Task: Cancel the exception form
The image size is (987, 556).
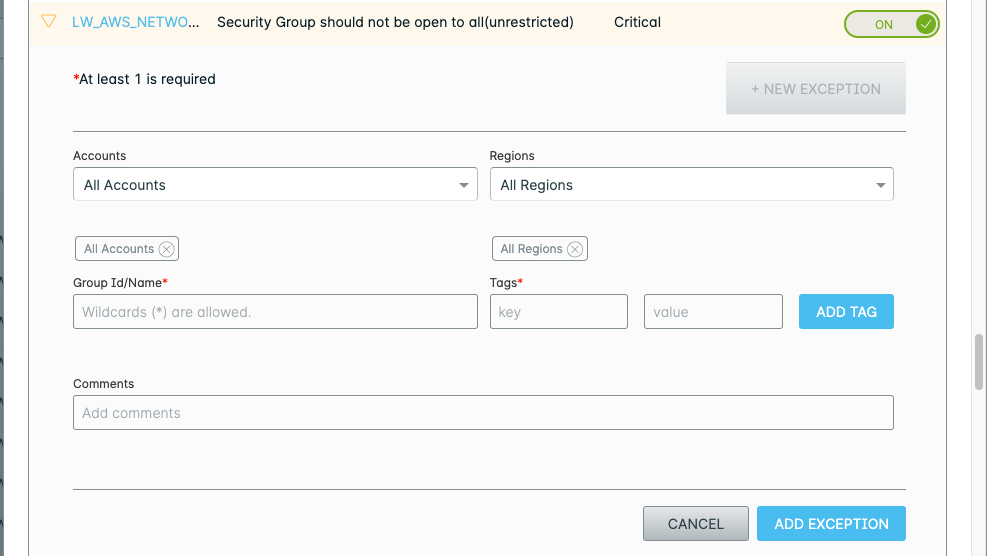Action: click(695, 524)
